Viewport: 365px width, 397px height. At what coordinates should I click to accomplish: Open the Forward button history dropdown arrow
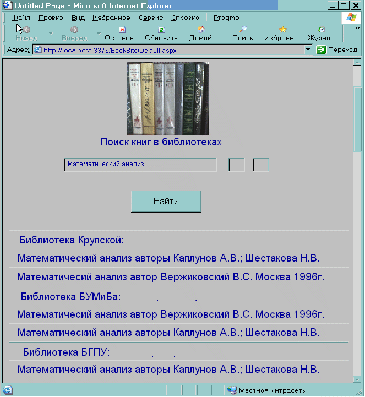click(99, 33)
